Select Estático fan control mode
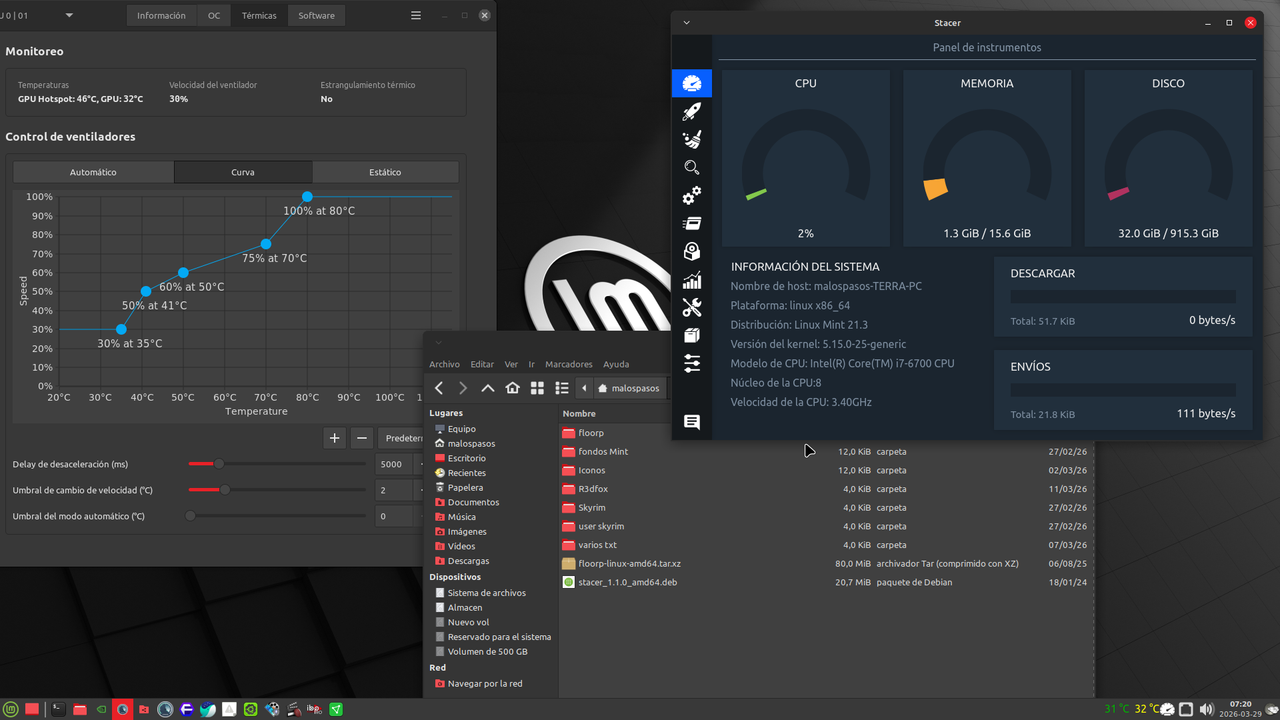 (x=385, y=172)
